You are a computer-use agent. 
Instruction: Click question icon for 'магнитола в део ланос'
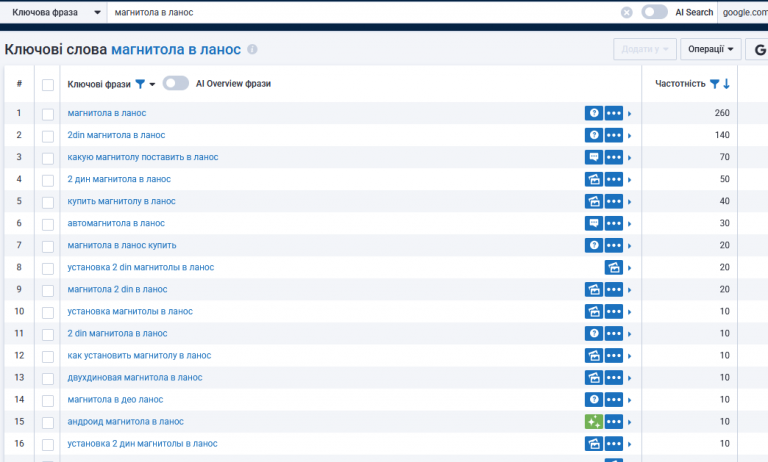[594, 400]
